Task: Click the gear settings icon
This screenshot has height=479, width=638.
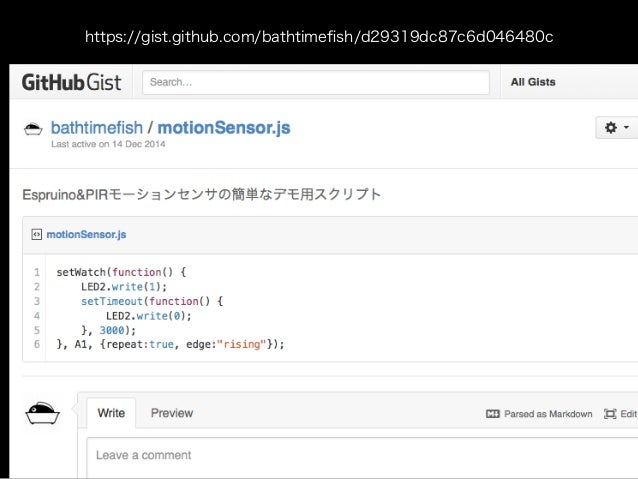Action: point(607,128)
